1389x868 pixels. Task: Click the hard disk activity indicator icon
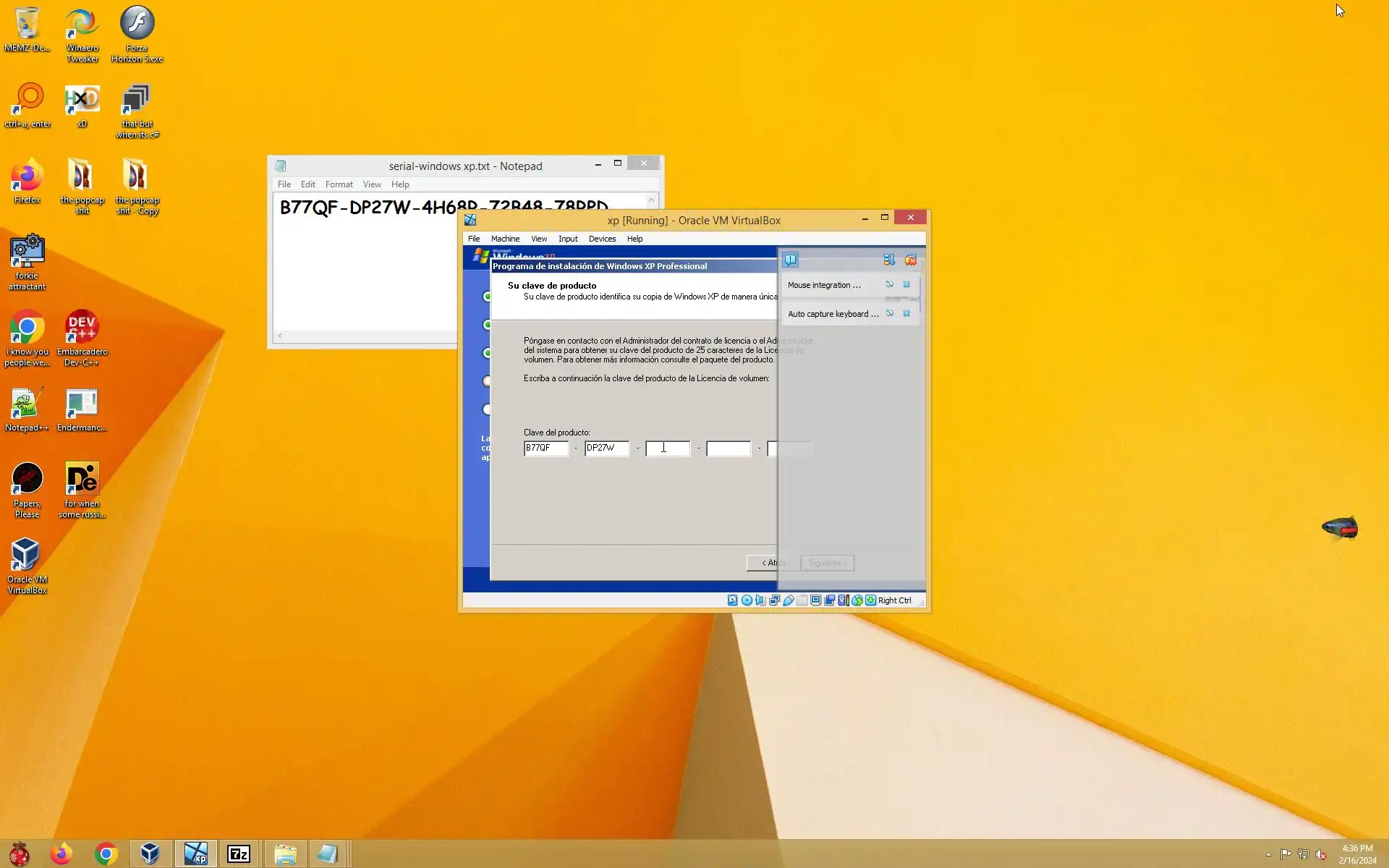pyautogui.click(x=732, y=600)
